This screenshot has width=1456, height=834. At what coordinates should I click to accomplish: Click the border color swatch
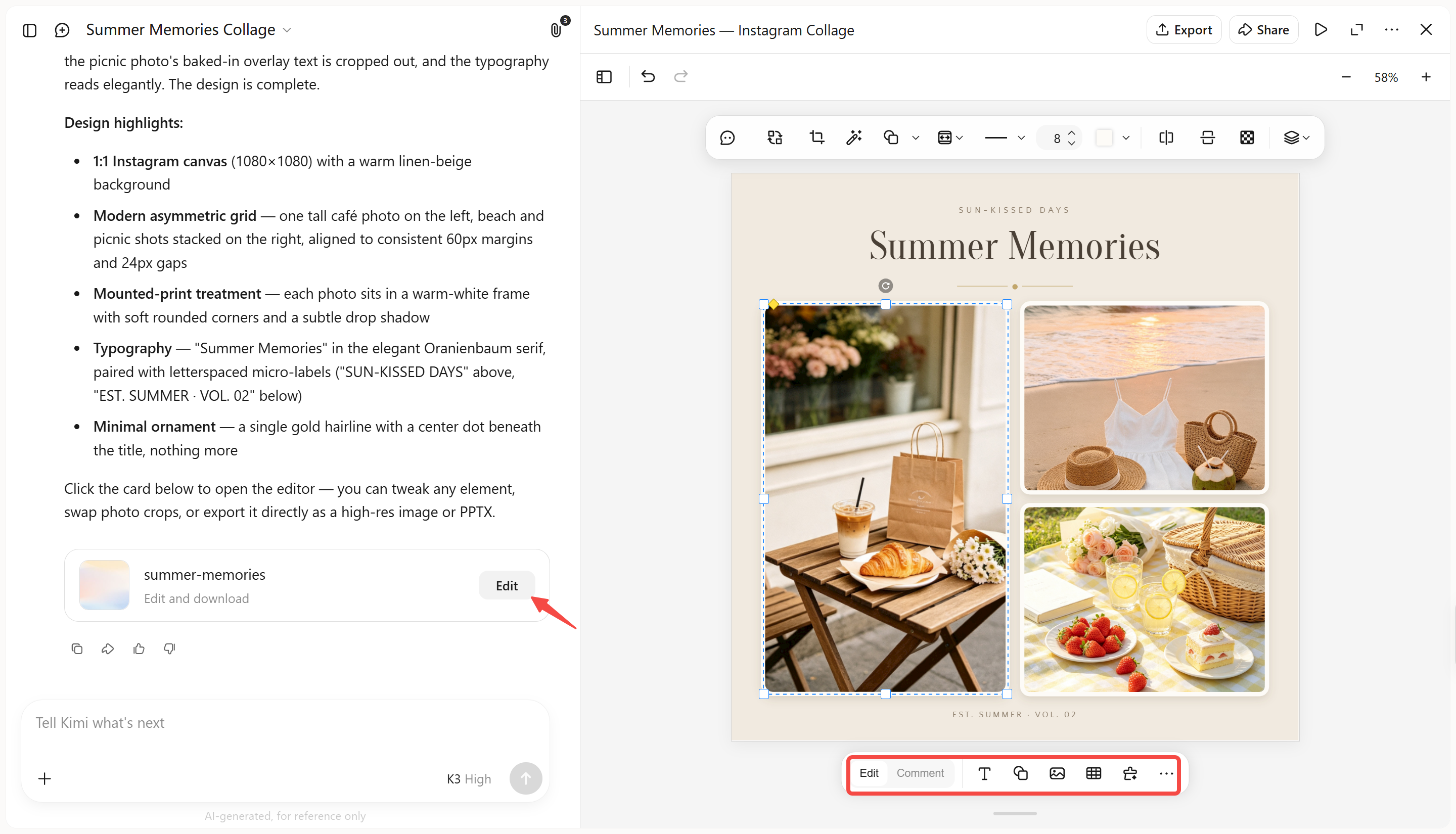click(x=1104, y=137)
